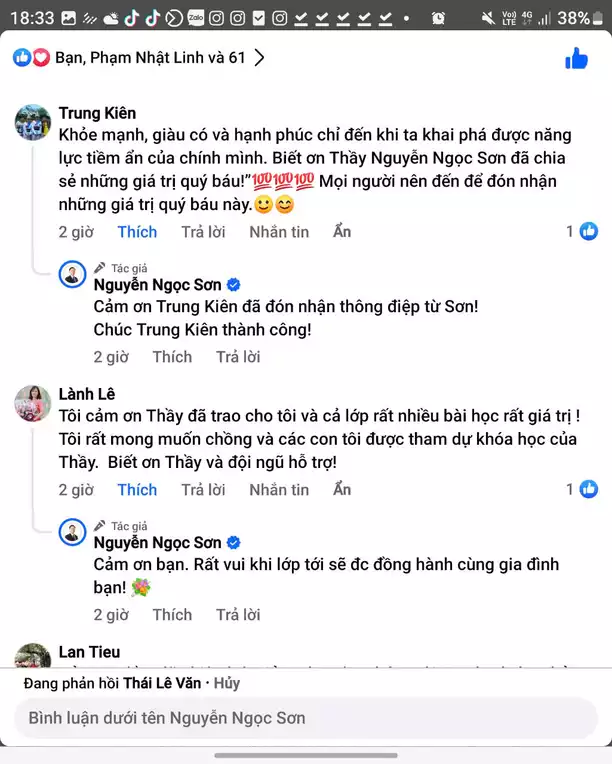
Task: Hide Trung Kiên's comment with Ẩn
Action: [342, 232]
